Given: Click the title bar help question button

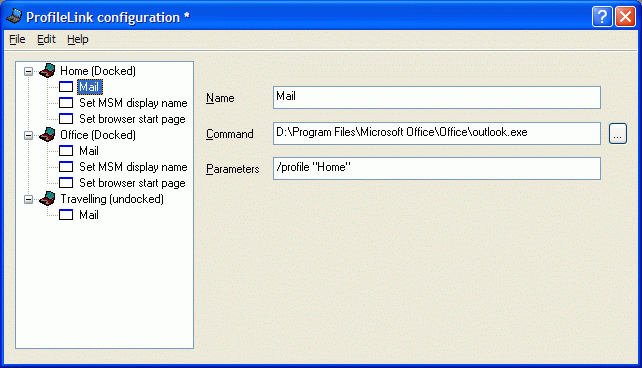Looking at the screenshot, I should click(602, 17).
